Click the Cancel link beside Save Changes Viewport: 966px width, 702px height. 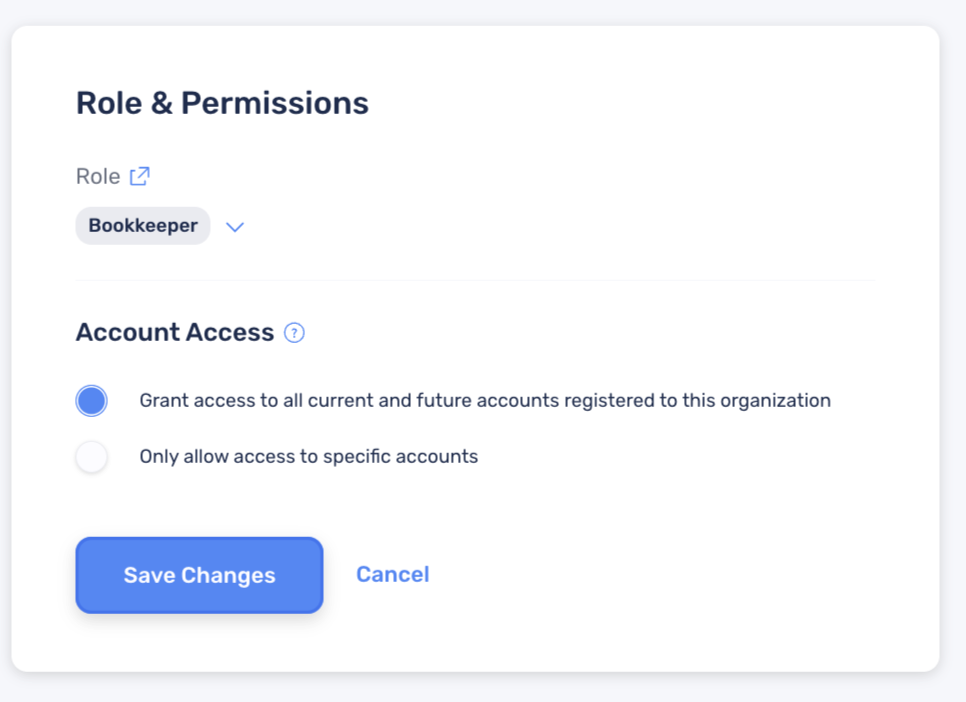coord(392,574)
